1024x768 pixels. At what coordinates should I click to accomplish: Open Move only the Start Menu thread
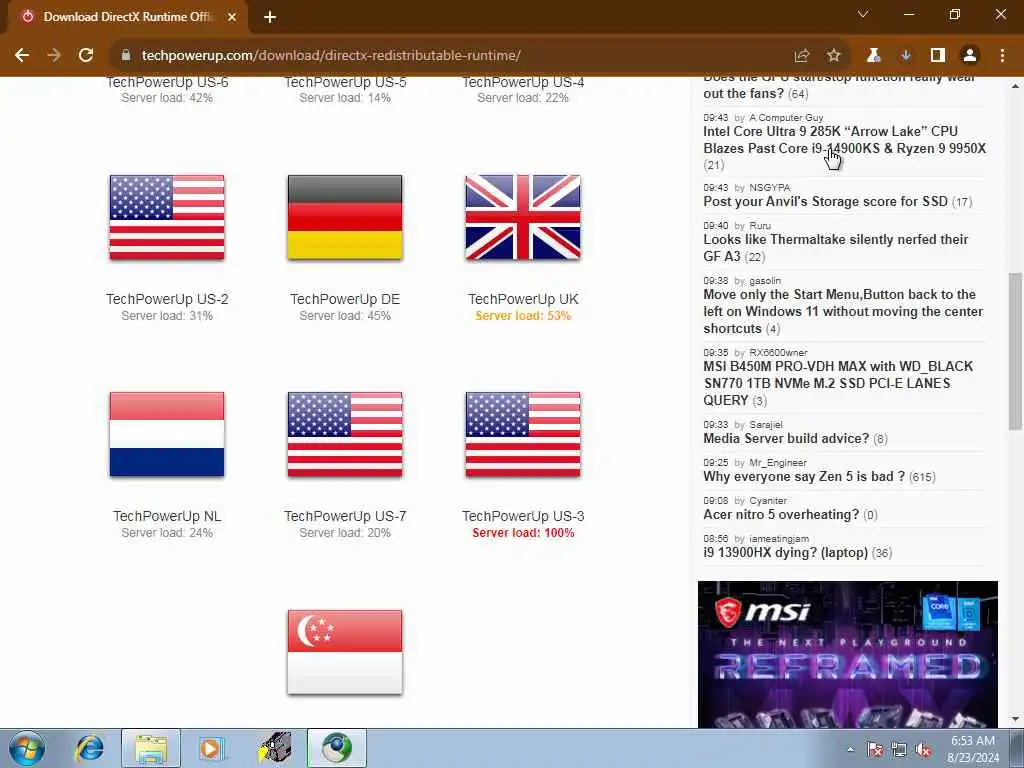coord(843,312)
